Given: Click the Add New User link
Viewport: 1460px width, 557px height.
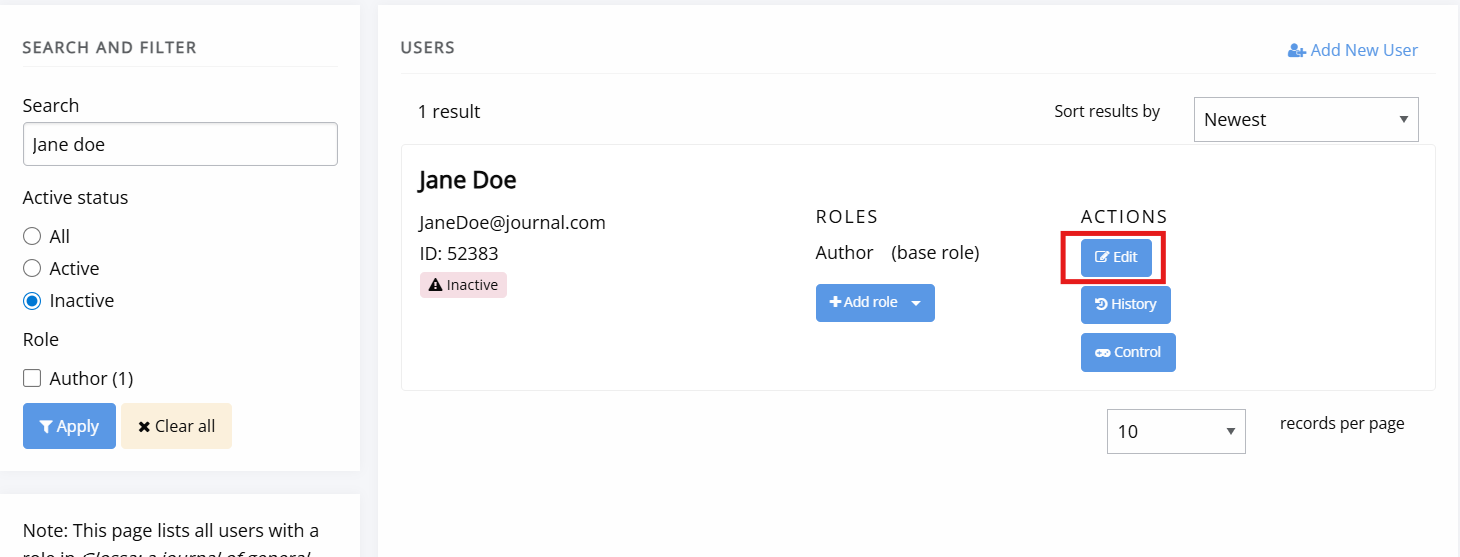Looking at the screenshot, I should [x=1353, y=50].
